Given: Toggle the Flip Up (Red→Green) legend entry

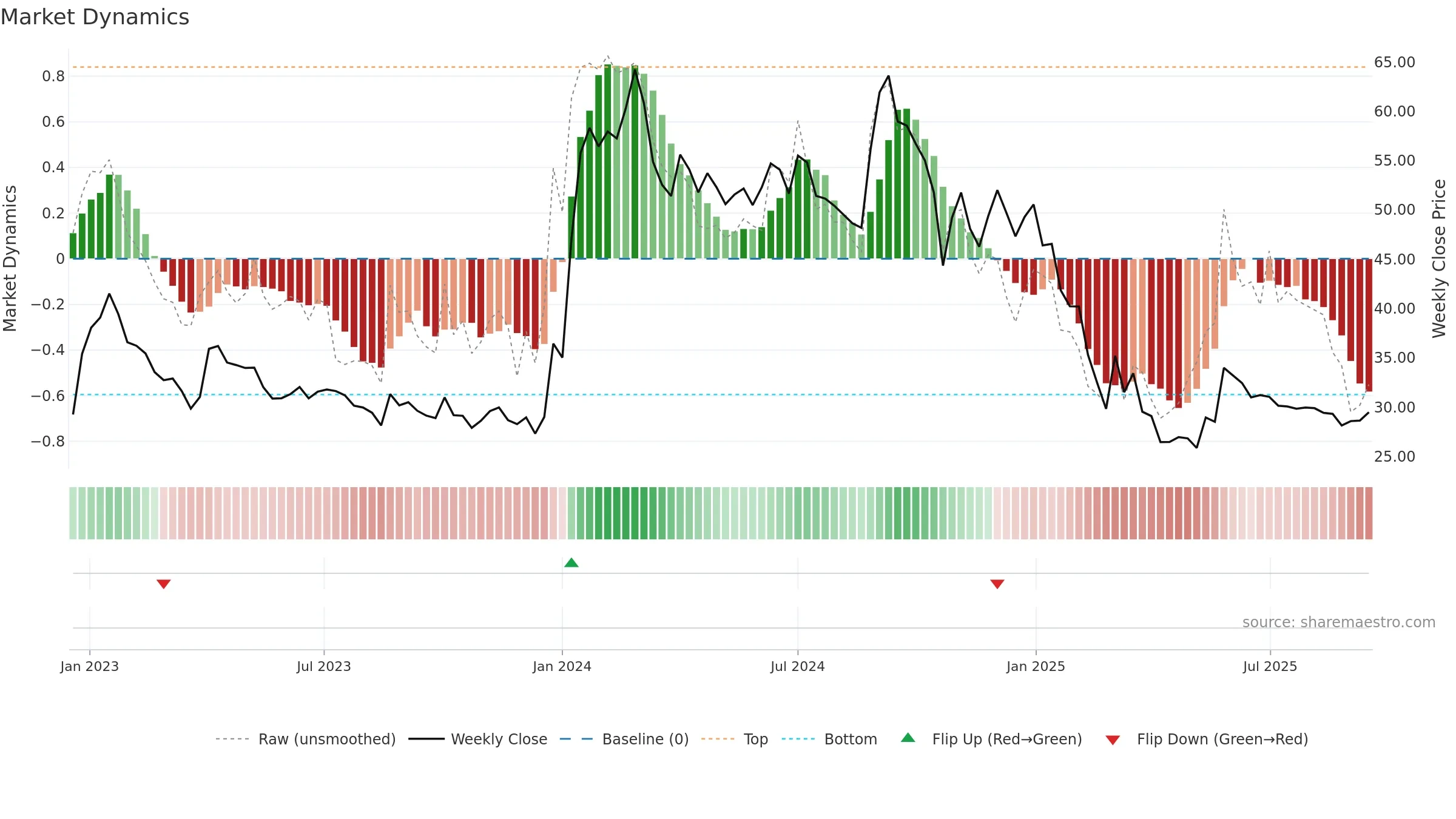Looking at the screenshot, I should 992,739.
